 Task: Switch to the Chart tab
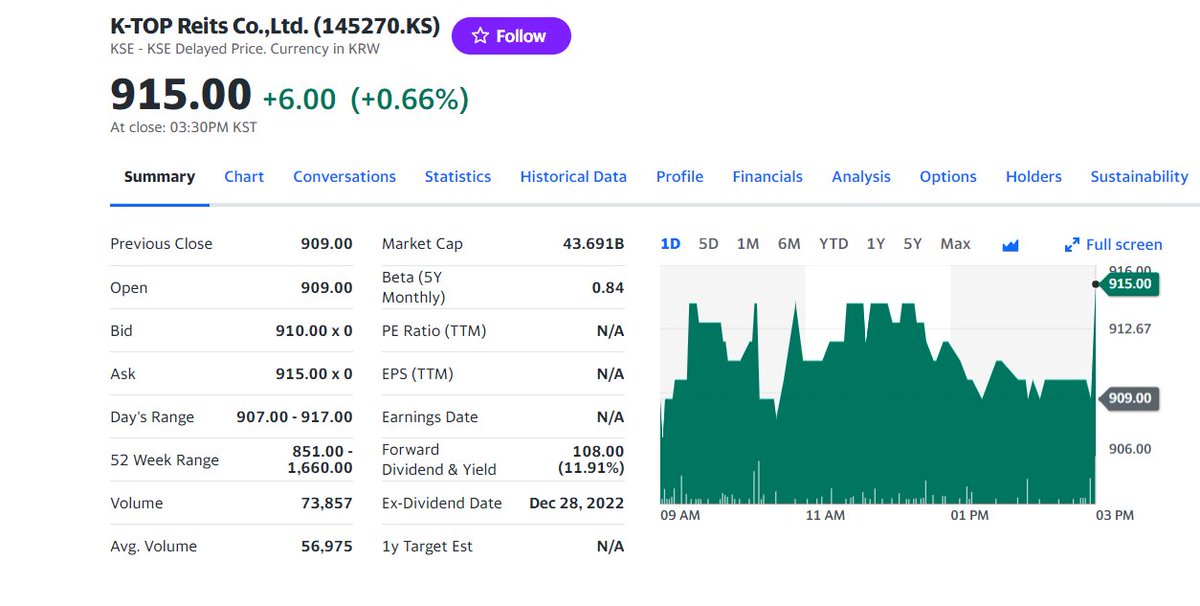tap(244, 177)
